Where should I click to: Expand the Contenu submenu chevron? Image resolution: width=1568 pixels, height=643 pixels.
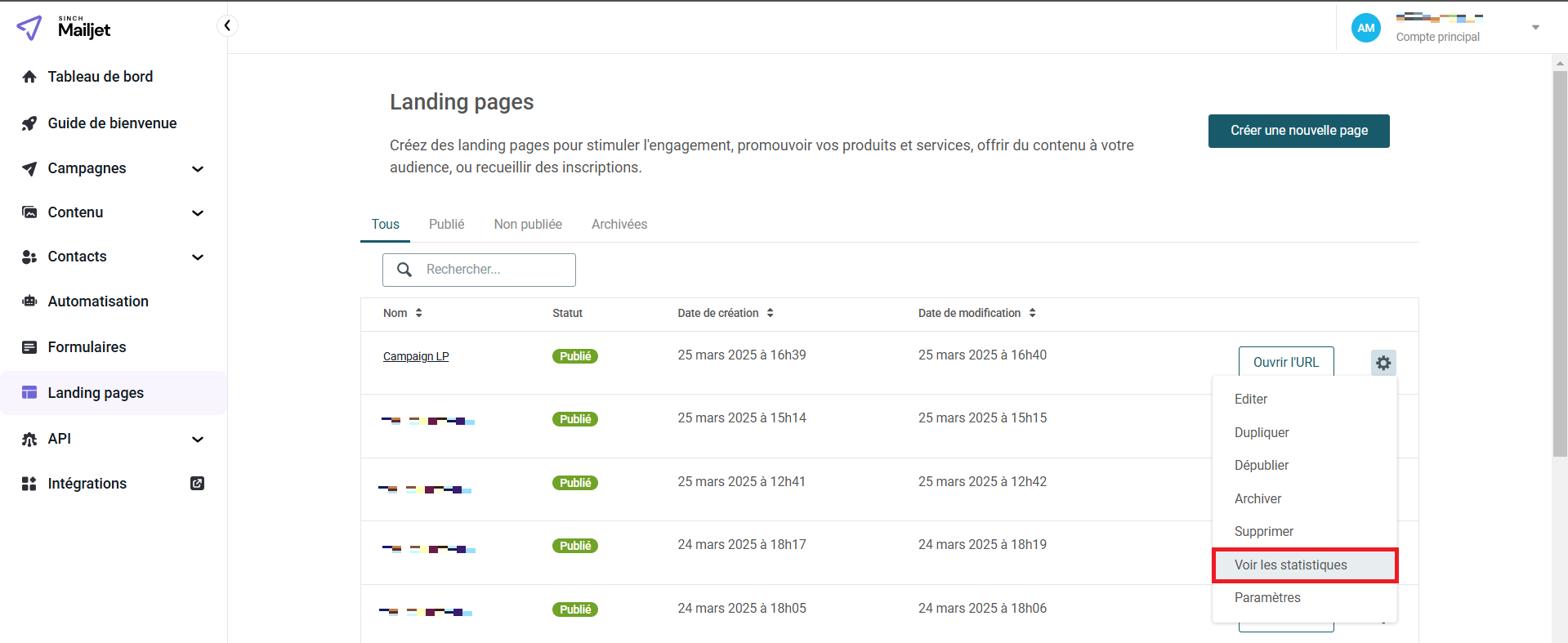(x=197, y=213)
